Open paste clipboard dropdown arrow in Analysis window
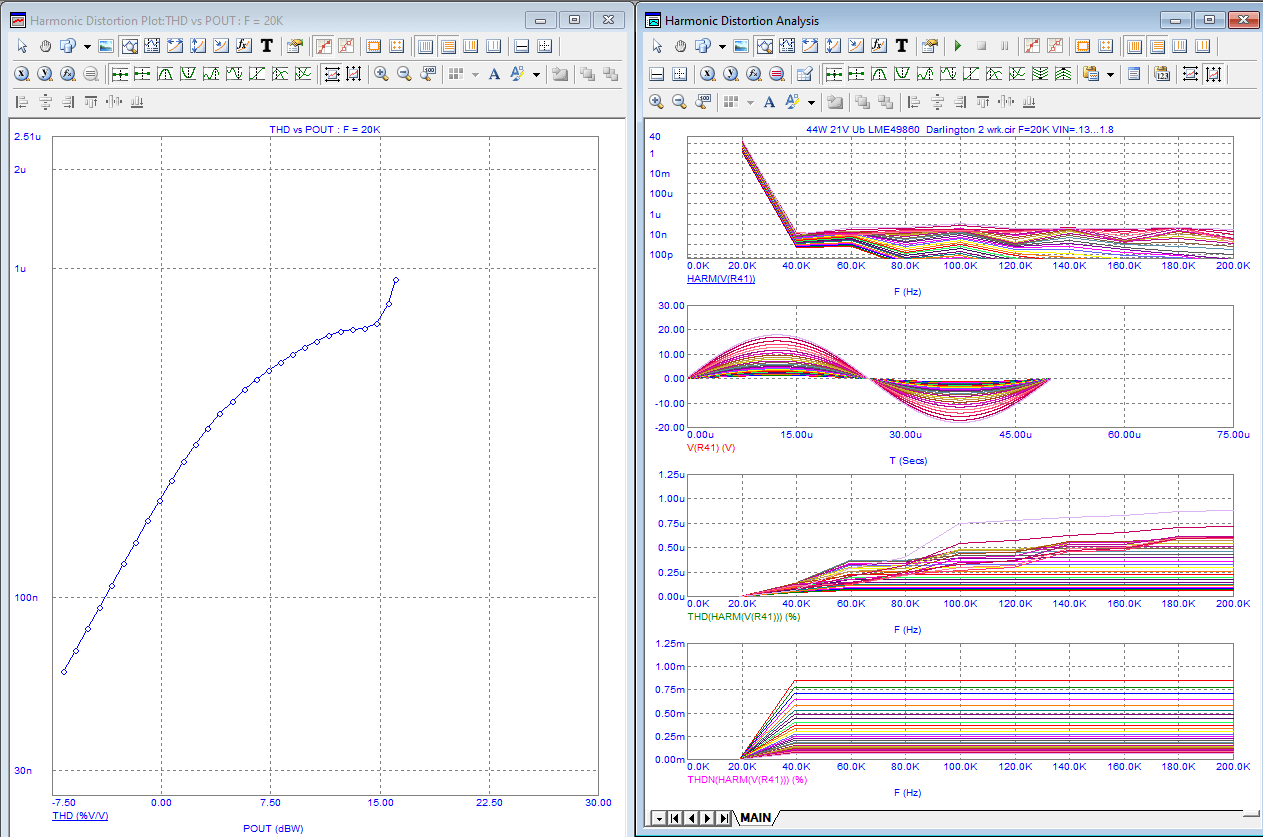The image size is (1263, 837). pos(1110,74)
